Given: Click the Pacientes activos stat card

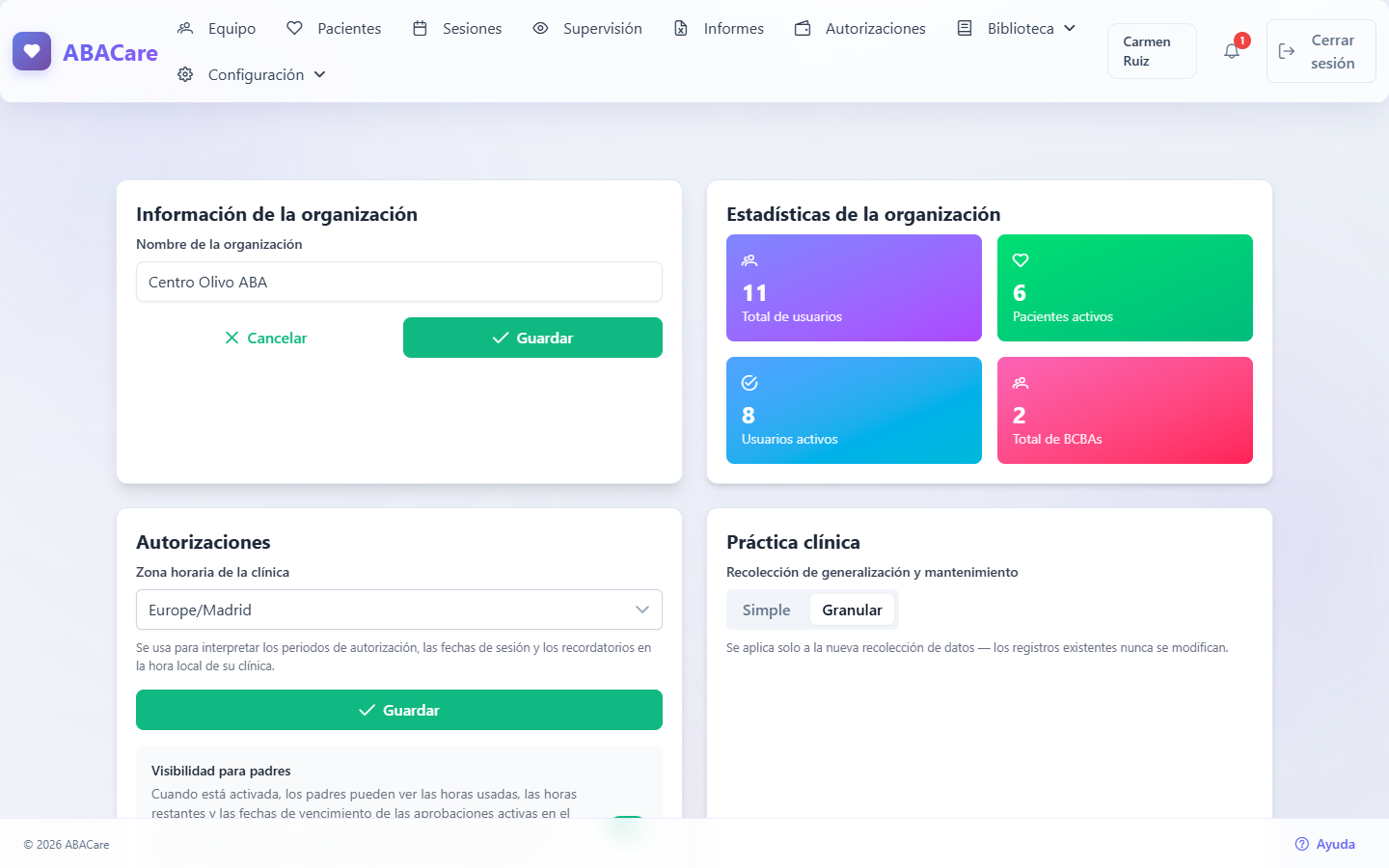Looking at the screenshot, I should (x=1125, y=287).
